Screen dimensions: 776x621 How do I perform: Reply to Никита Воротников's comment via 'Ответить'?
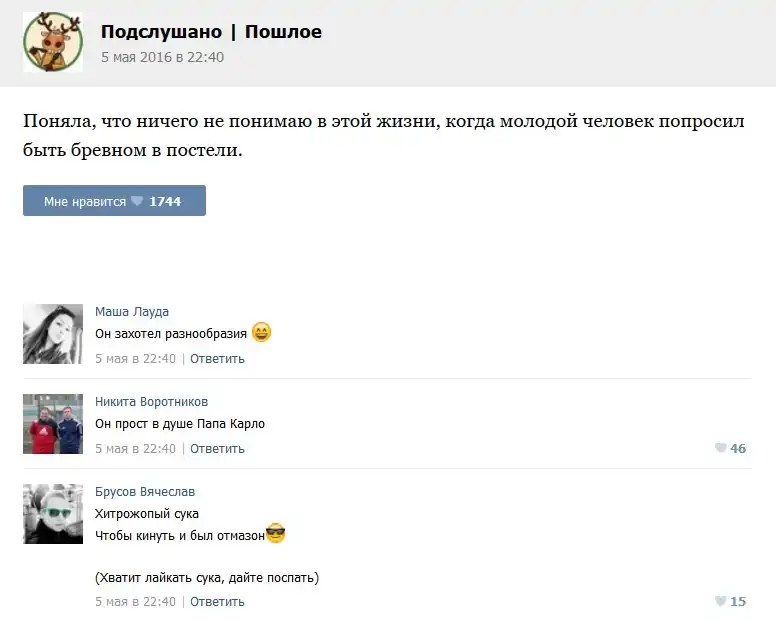tap(217, 449)
